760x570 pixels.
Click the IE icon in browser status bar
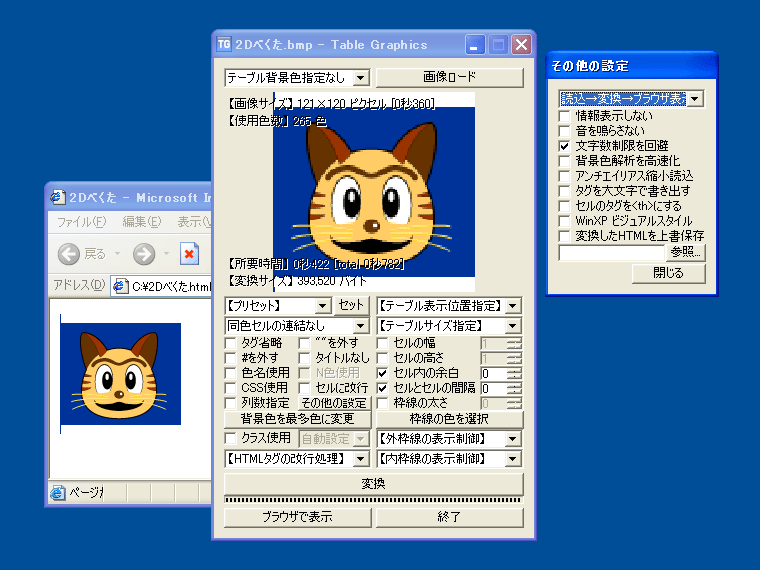click(x=58, y=492)
